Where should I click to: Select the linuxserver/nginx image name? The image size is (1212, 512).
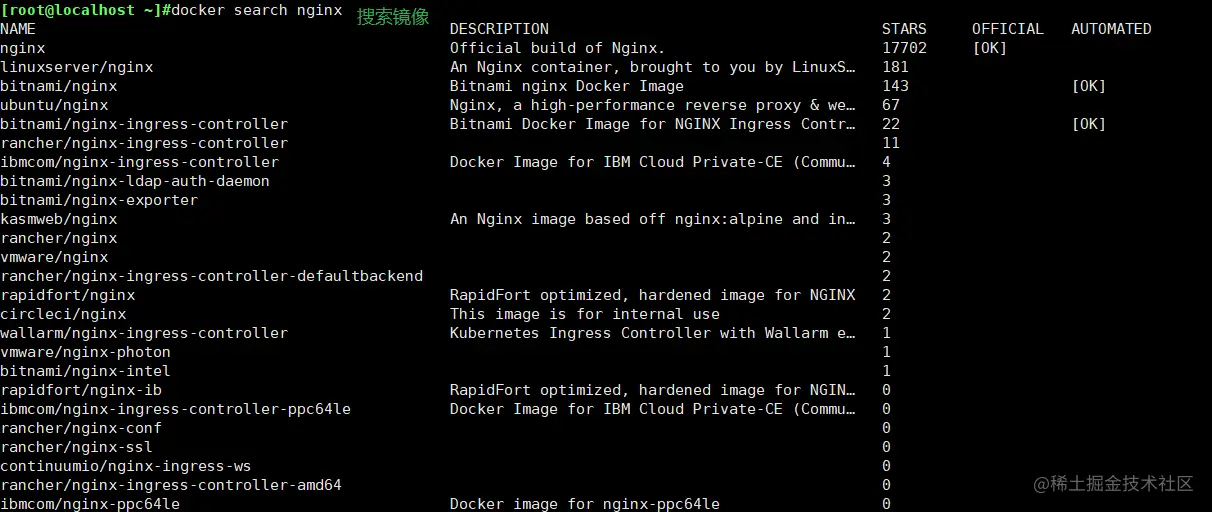point(77,67)
